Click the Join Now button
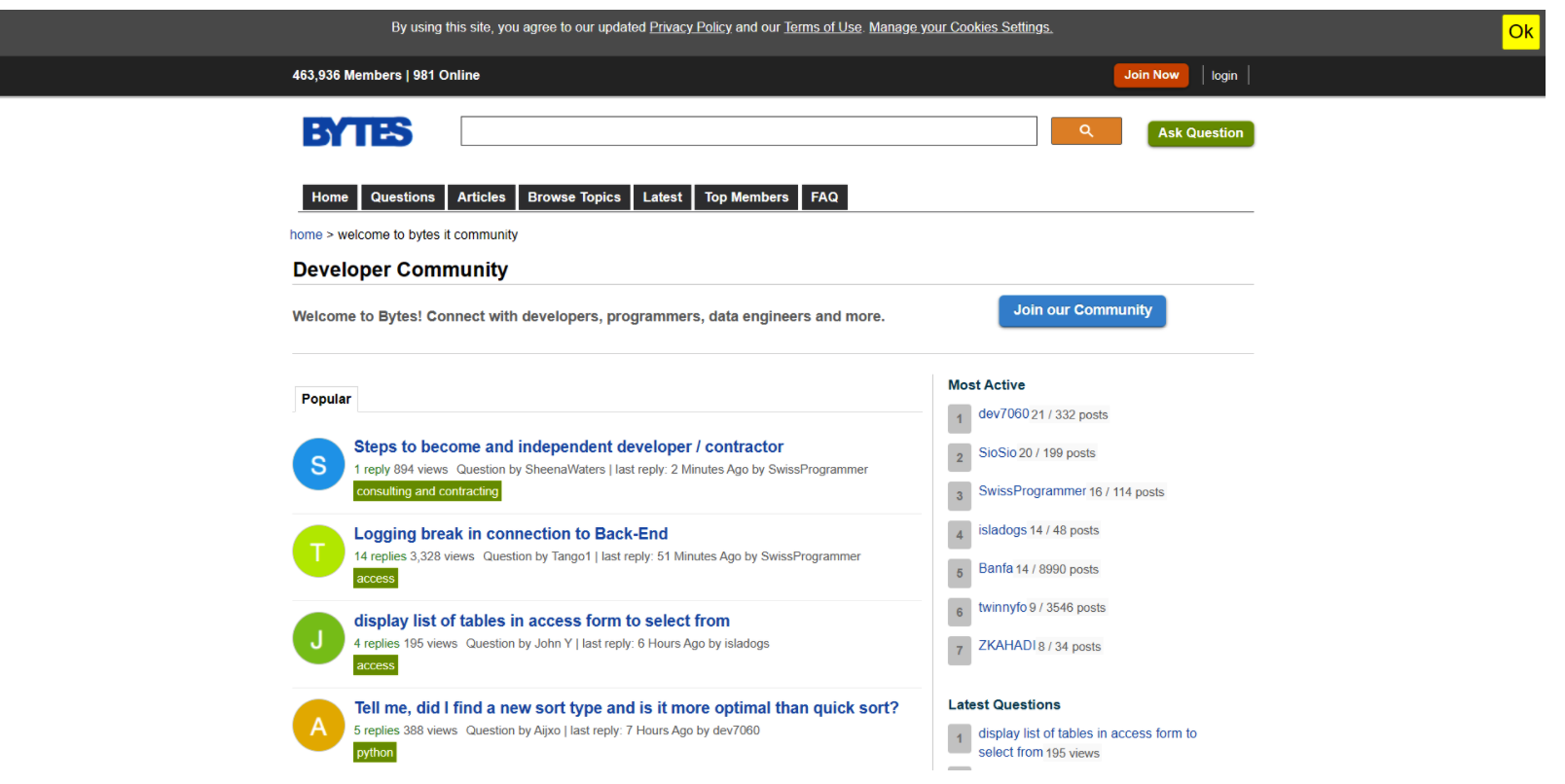Image resolution: width=1565 pixels, height=784 pixels. pos(1151,75)
